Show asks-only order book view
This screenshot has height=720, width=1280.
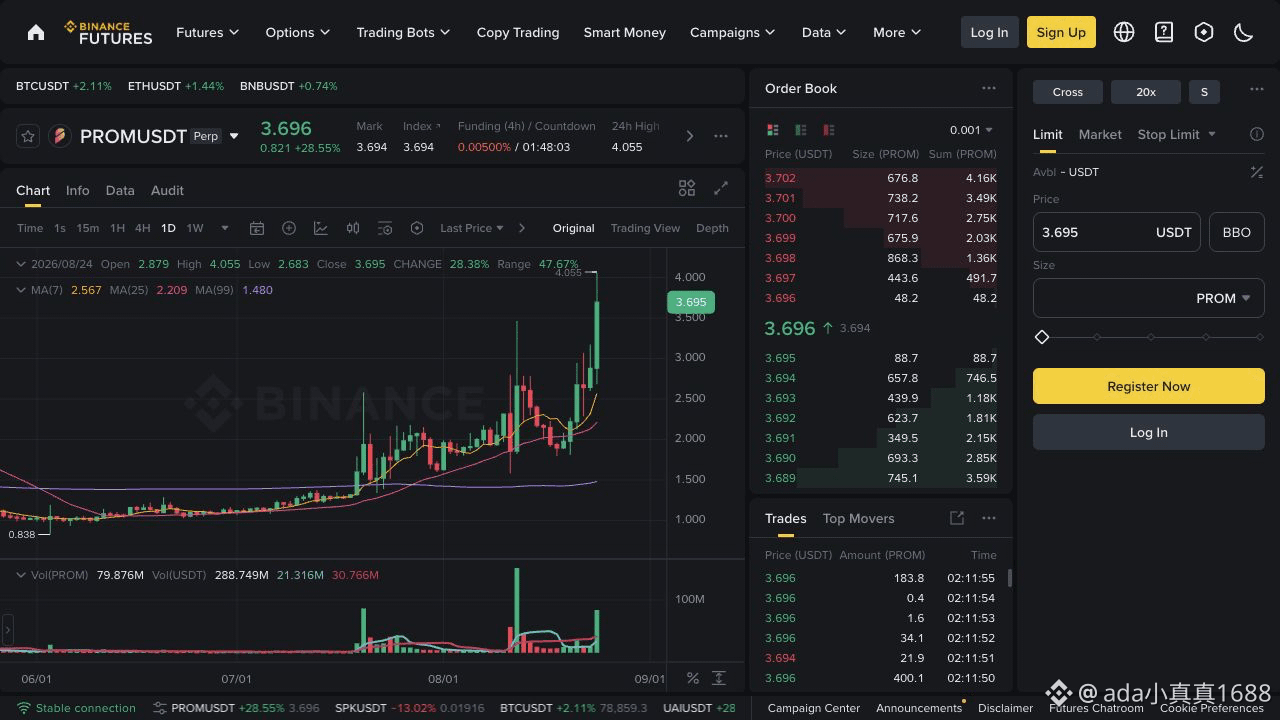coord(828,130)
